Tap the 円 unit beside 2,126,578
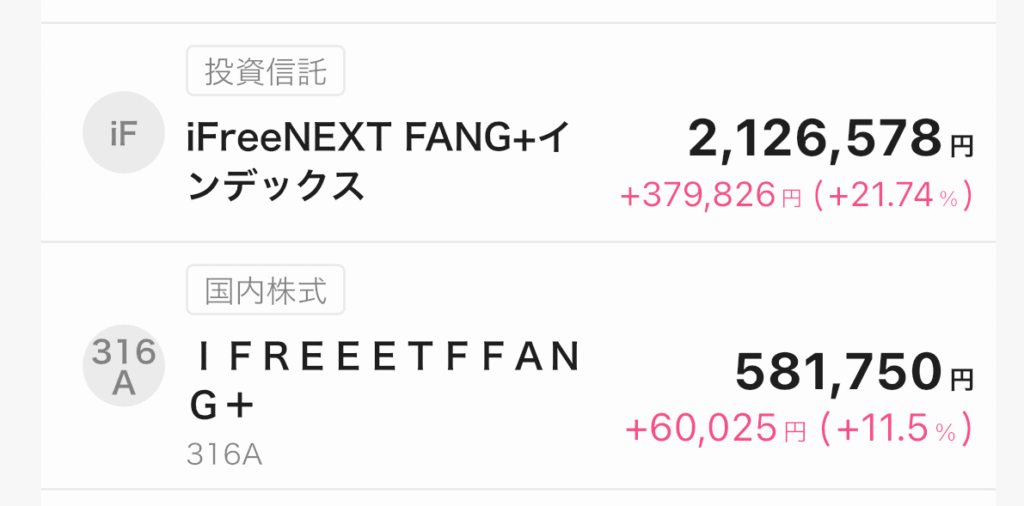The height and width of the screenshot is (506, 1024). point(961,147)
